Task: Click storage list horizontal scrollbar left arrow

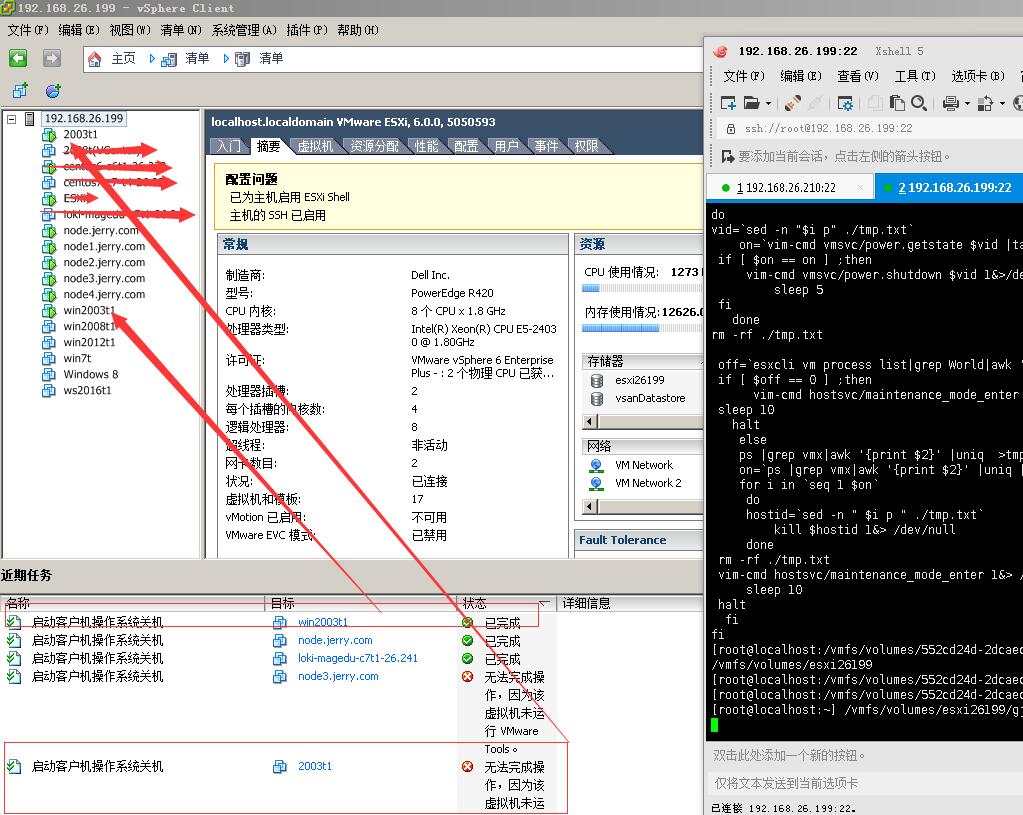Action: coord(590,422)
